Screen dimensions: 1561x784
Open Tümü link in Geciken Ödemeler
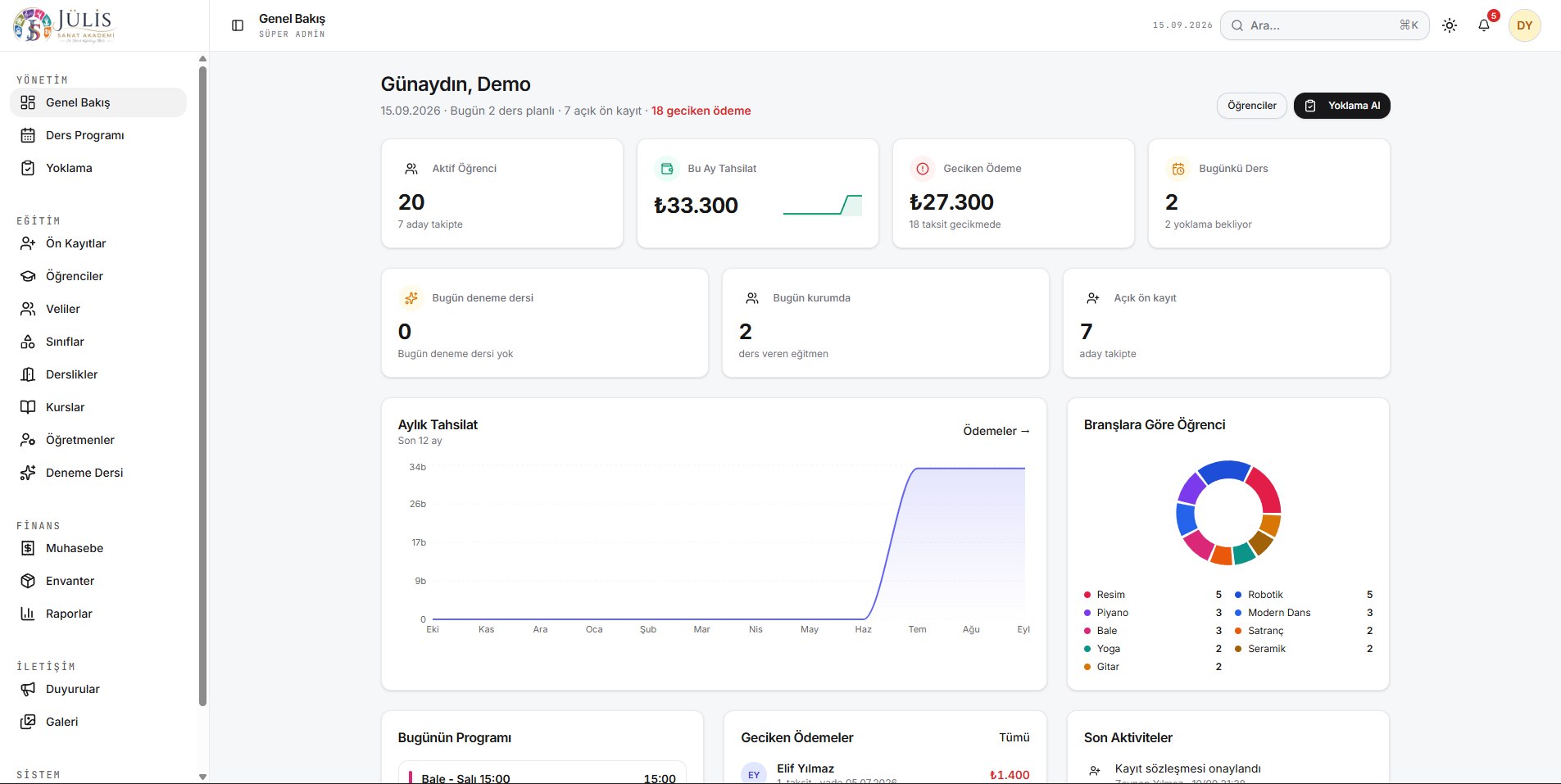tap(1014, 737)
